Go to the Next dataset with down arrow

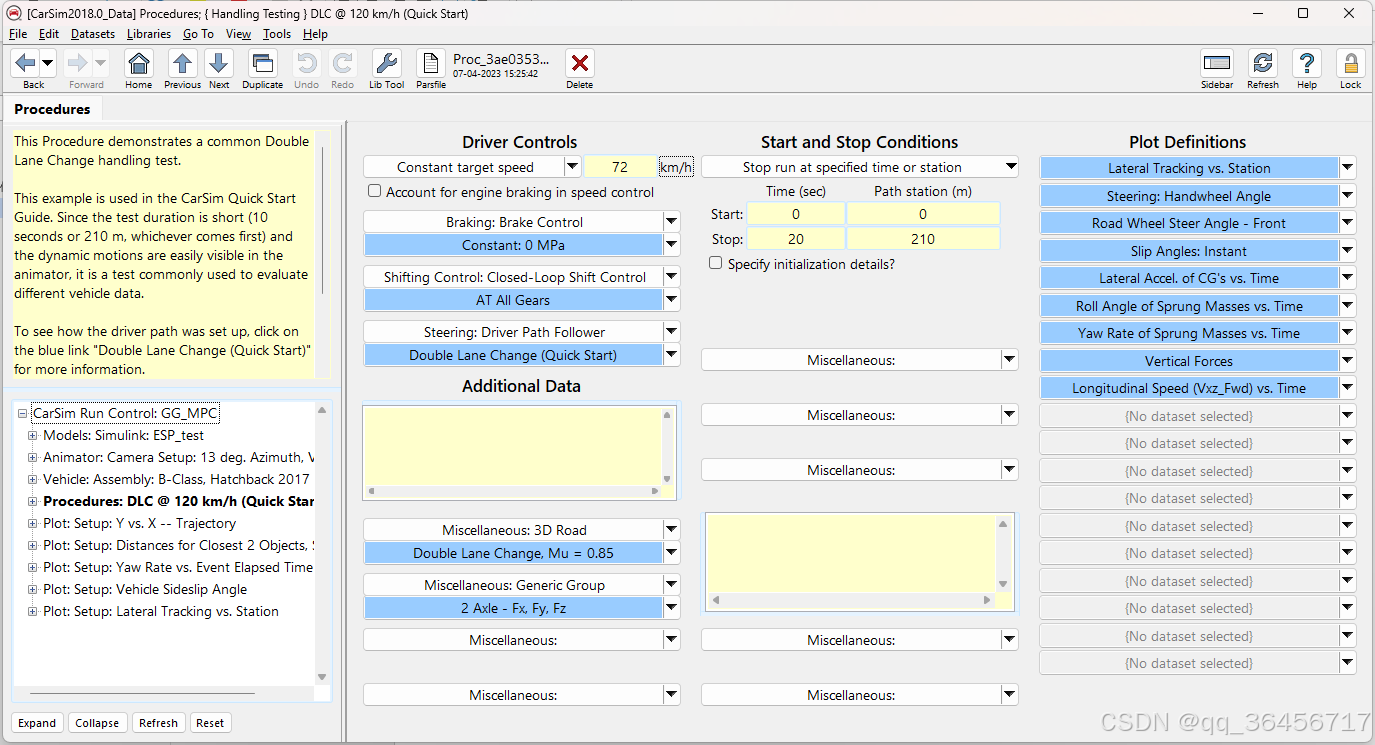(219, 63)
